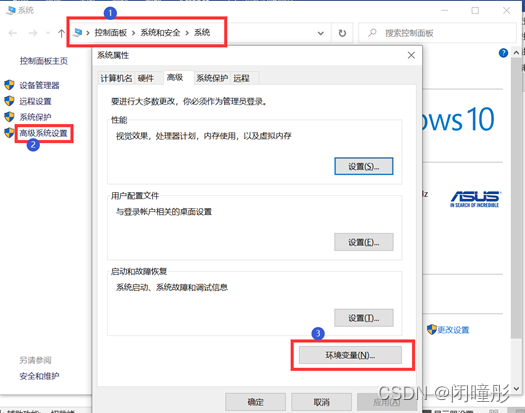Click the computer icon in address bar
This screenshot has height=413, width=525.
click(77, 32)
